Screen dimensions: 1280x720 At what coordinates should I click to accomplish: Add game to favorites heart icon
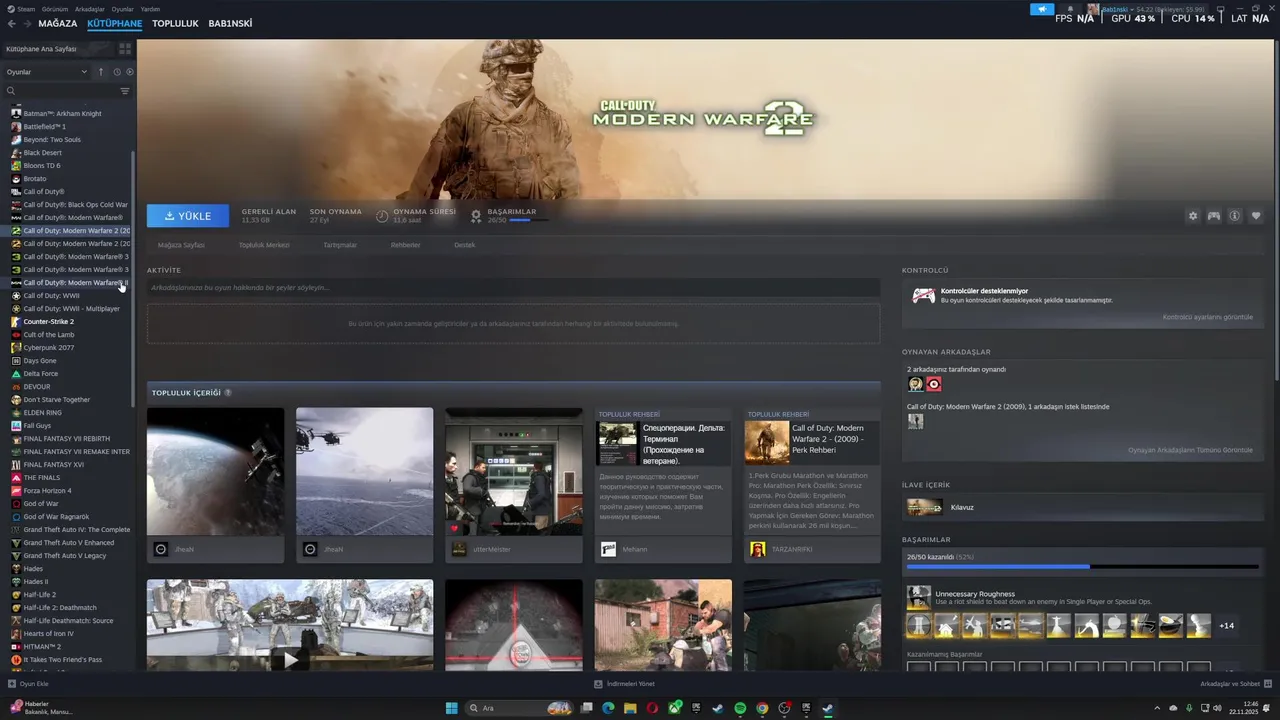point(1256,216)
